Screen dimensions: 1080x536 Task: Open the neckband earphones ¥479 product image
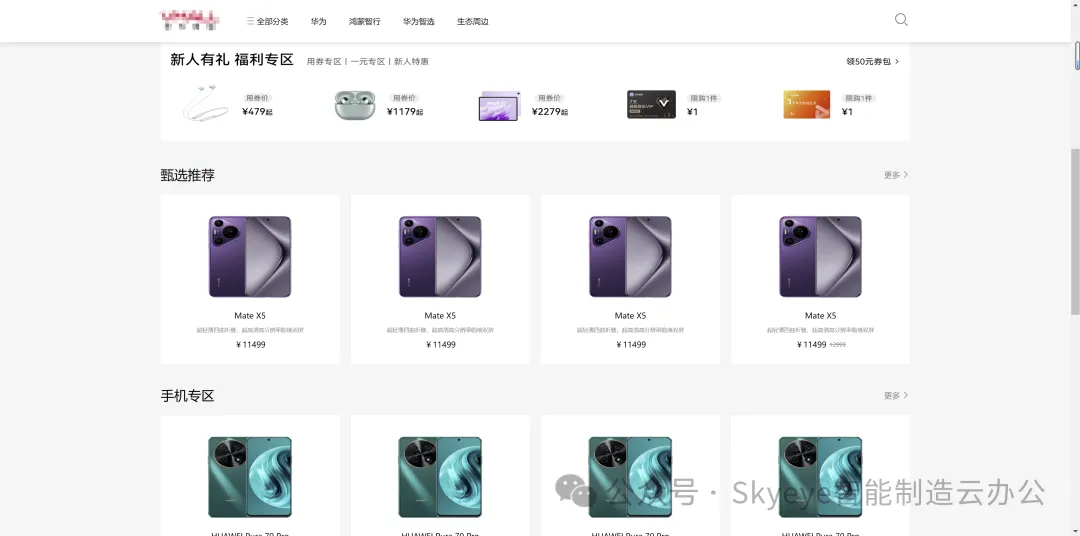(x=205, y=103)
